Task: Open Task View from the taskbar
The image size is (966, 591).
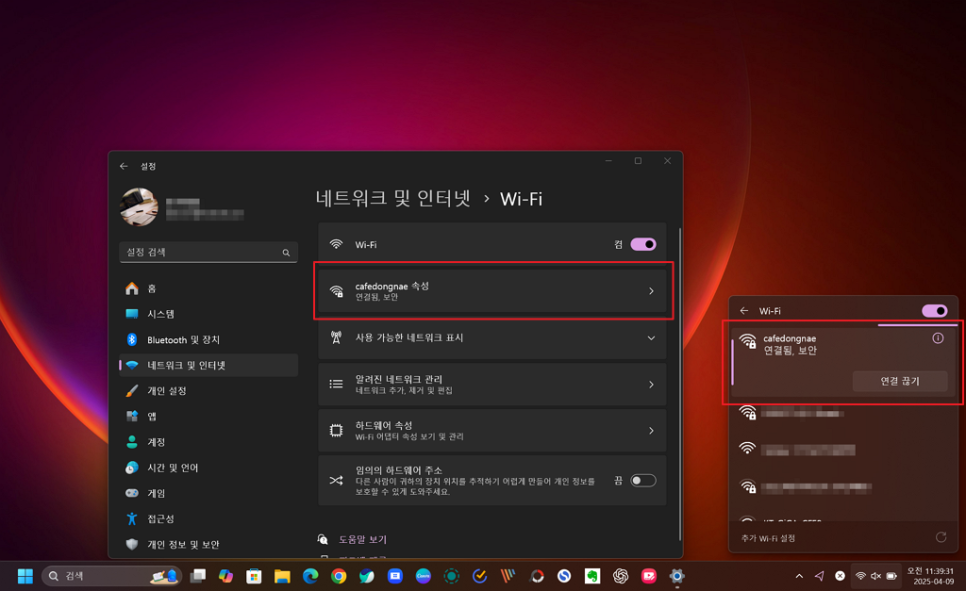Action: click(198, 576)
